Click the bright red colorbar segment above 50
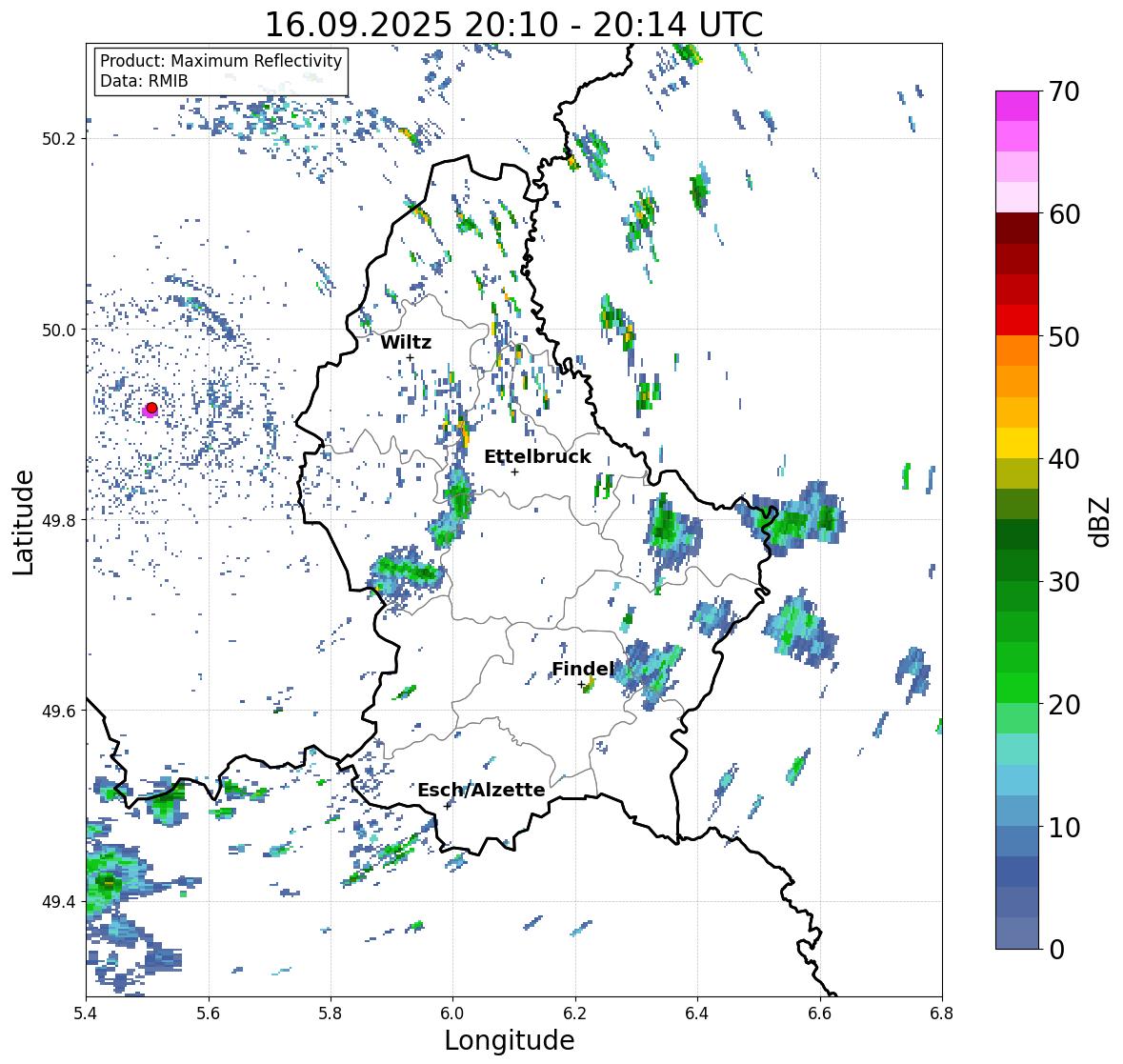Screen dimensions: 1123x1064 click(x=1017, y=320)
